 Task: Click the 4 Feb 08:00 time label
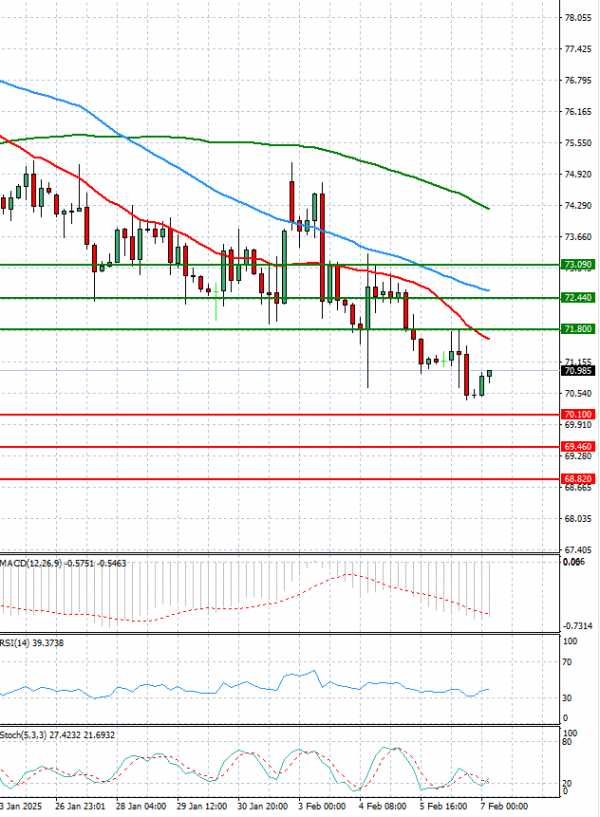(x=383, y=805)
